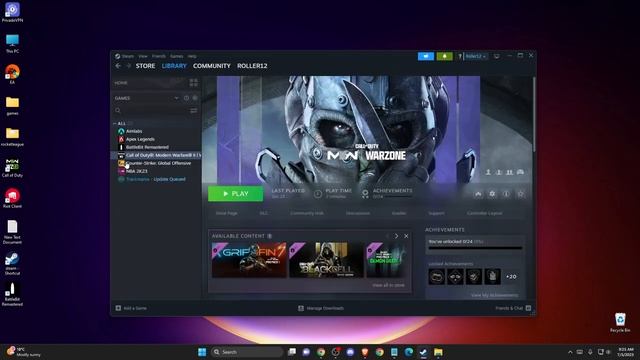The image size is (640, 360).
Task: Open File Explorer from the taskbar
Action: click(438, 352)
